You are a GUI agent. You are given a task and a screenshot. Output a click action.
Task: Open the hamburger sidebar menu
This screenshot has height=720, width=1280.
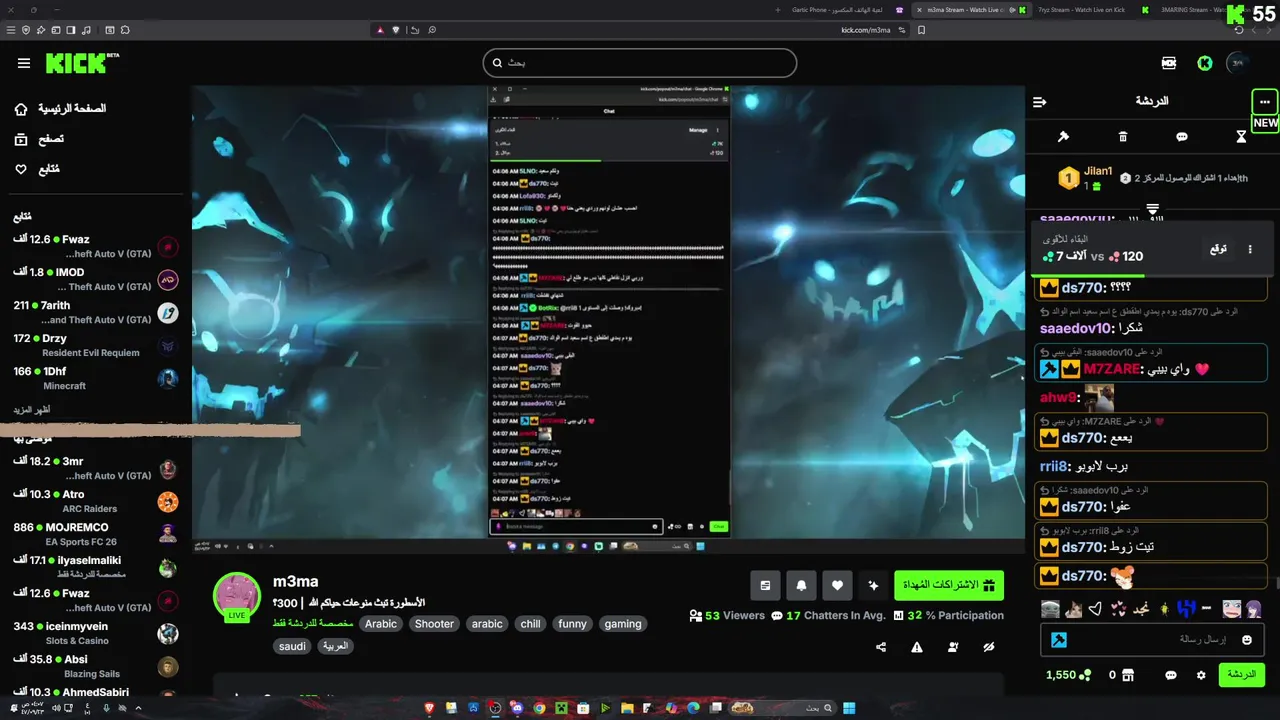pyautogui.click(x=24, y=64)
